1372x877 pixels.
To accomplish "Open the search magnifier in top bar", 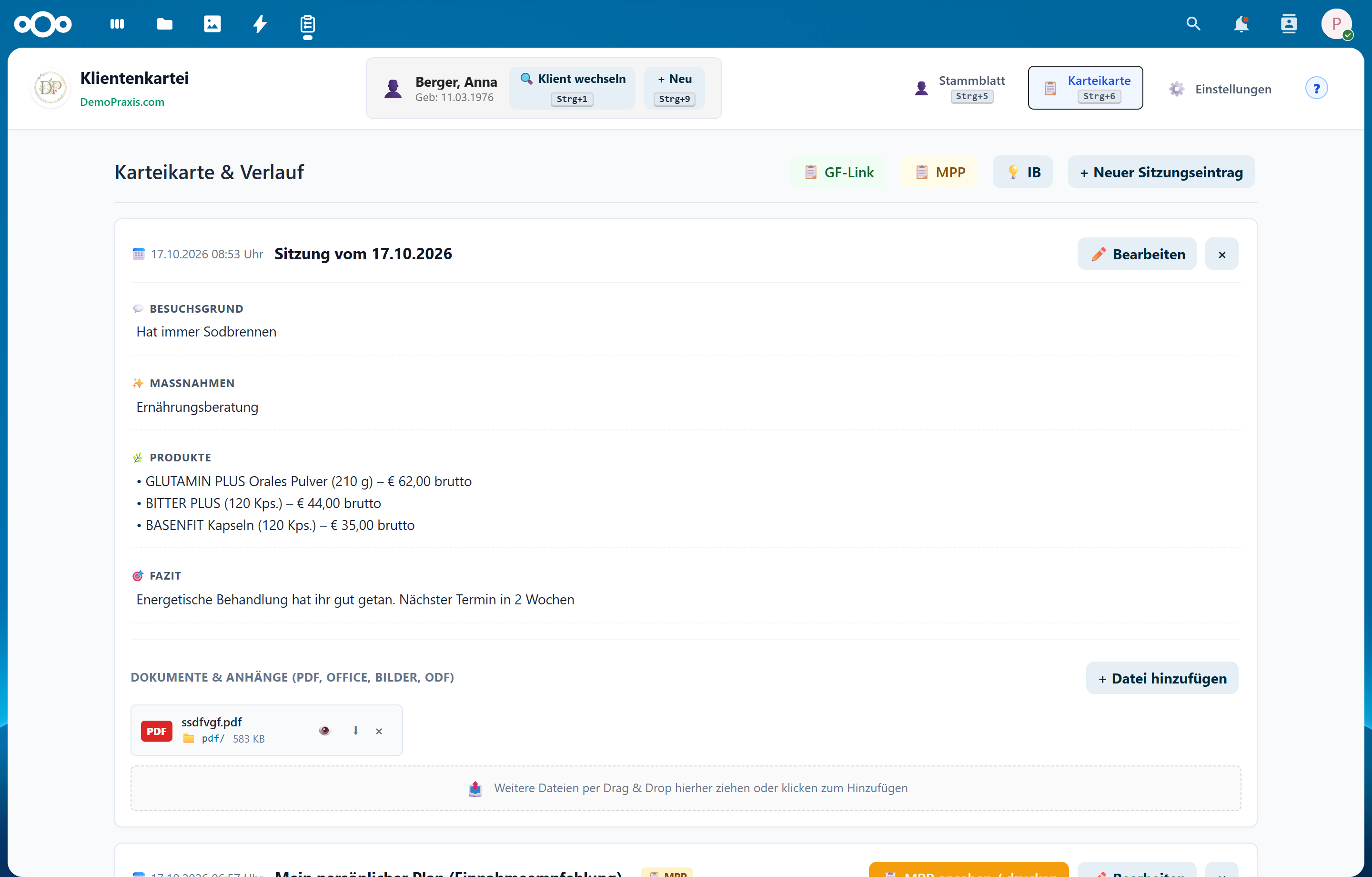I will [1193, 24].
